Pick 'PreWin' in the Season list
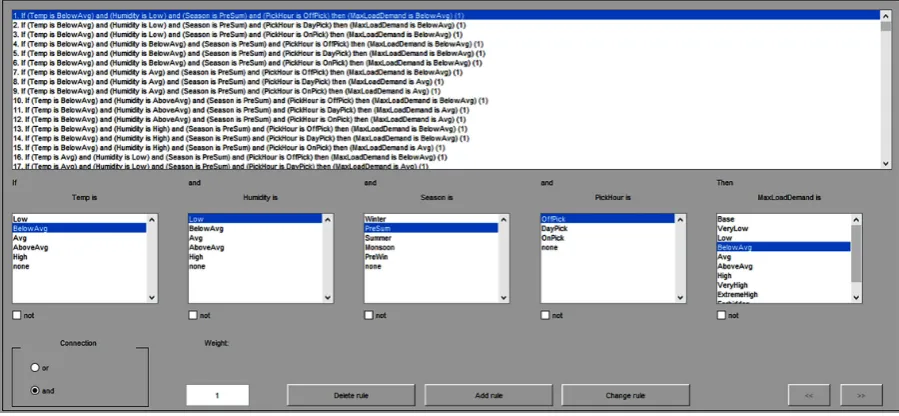The image size is (899, 416). (432, 257)
